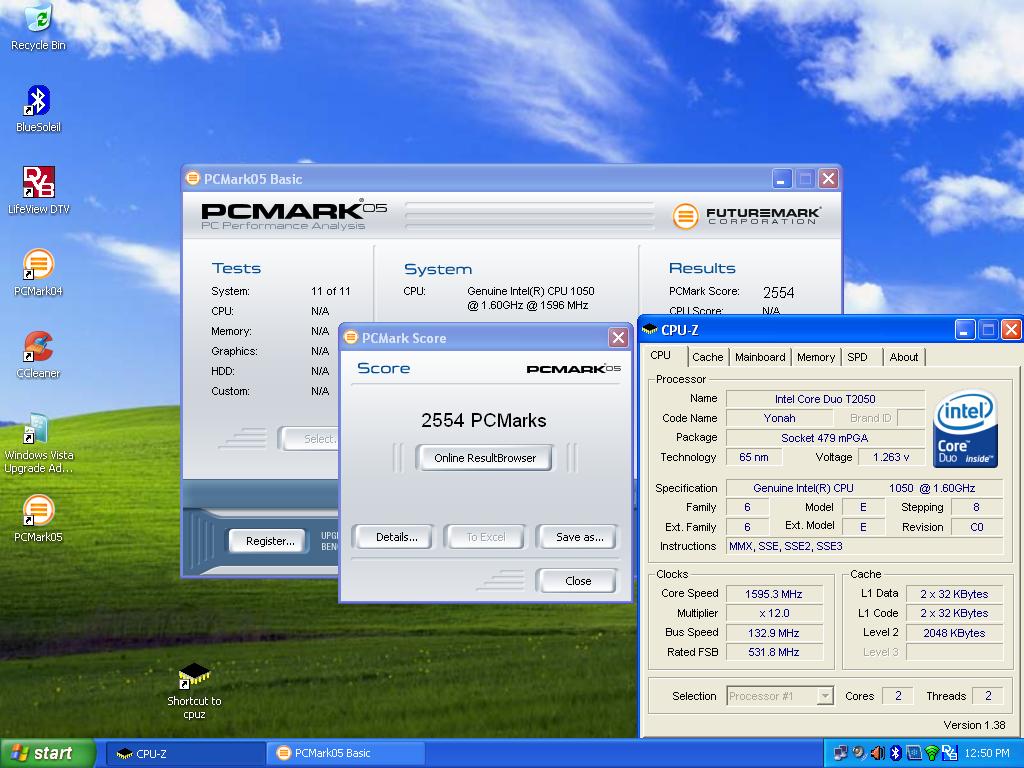The width and height of the screenshot is (1024, 768).
Task: Click the green wireless signal tray icon
Action: [x=932, y=753]
